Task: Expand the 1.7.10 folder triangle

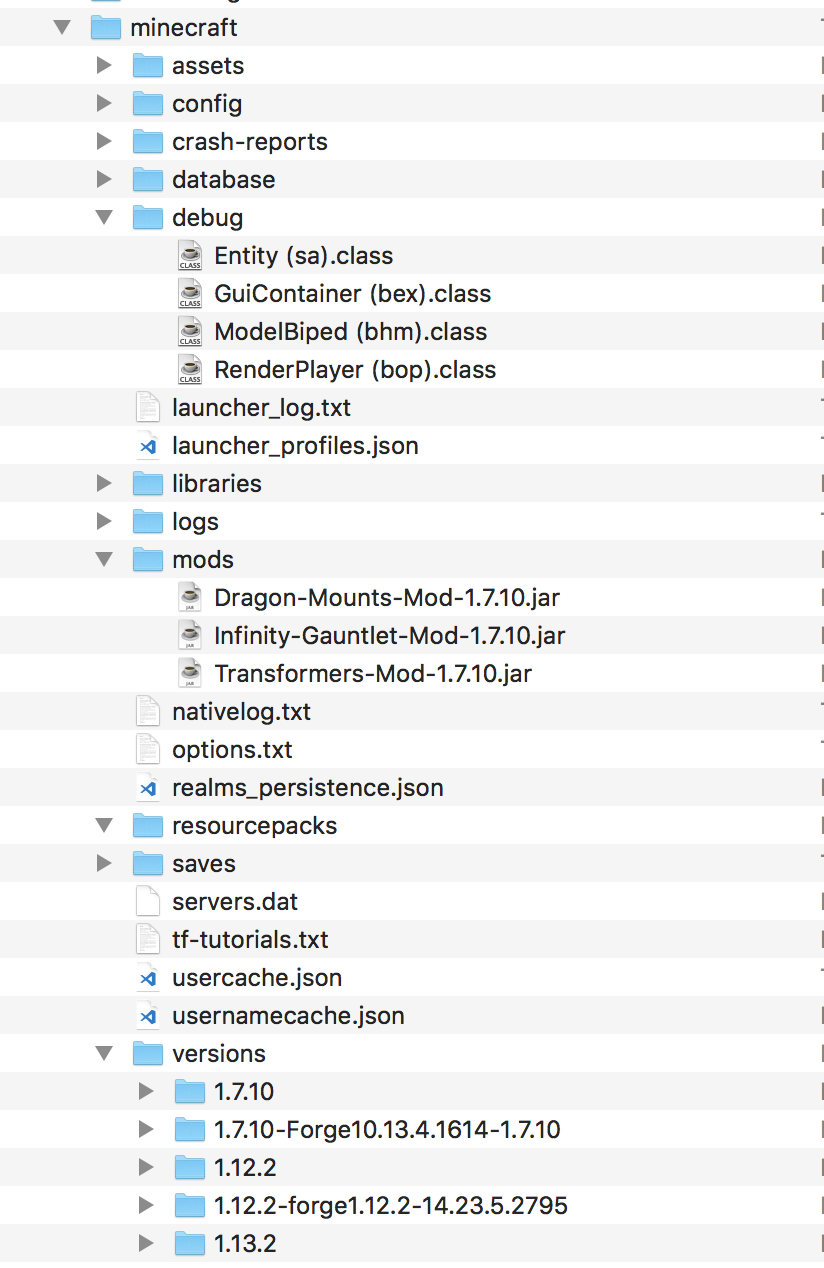Action: (x=146, y=1091)
